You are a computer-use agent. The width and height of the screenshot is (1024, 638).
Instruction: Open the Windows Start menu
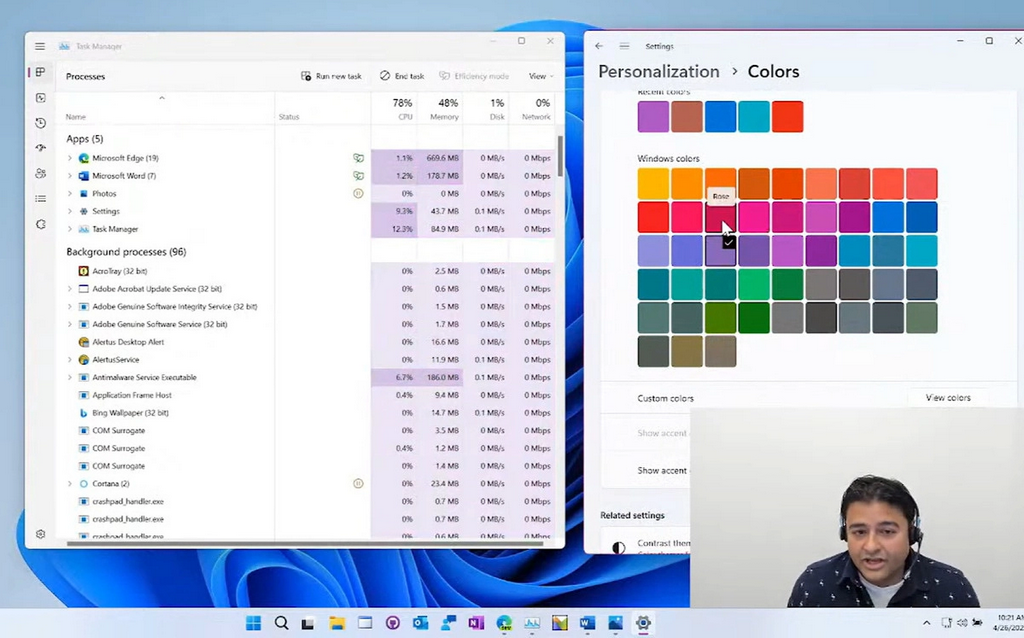[253, 623]
